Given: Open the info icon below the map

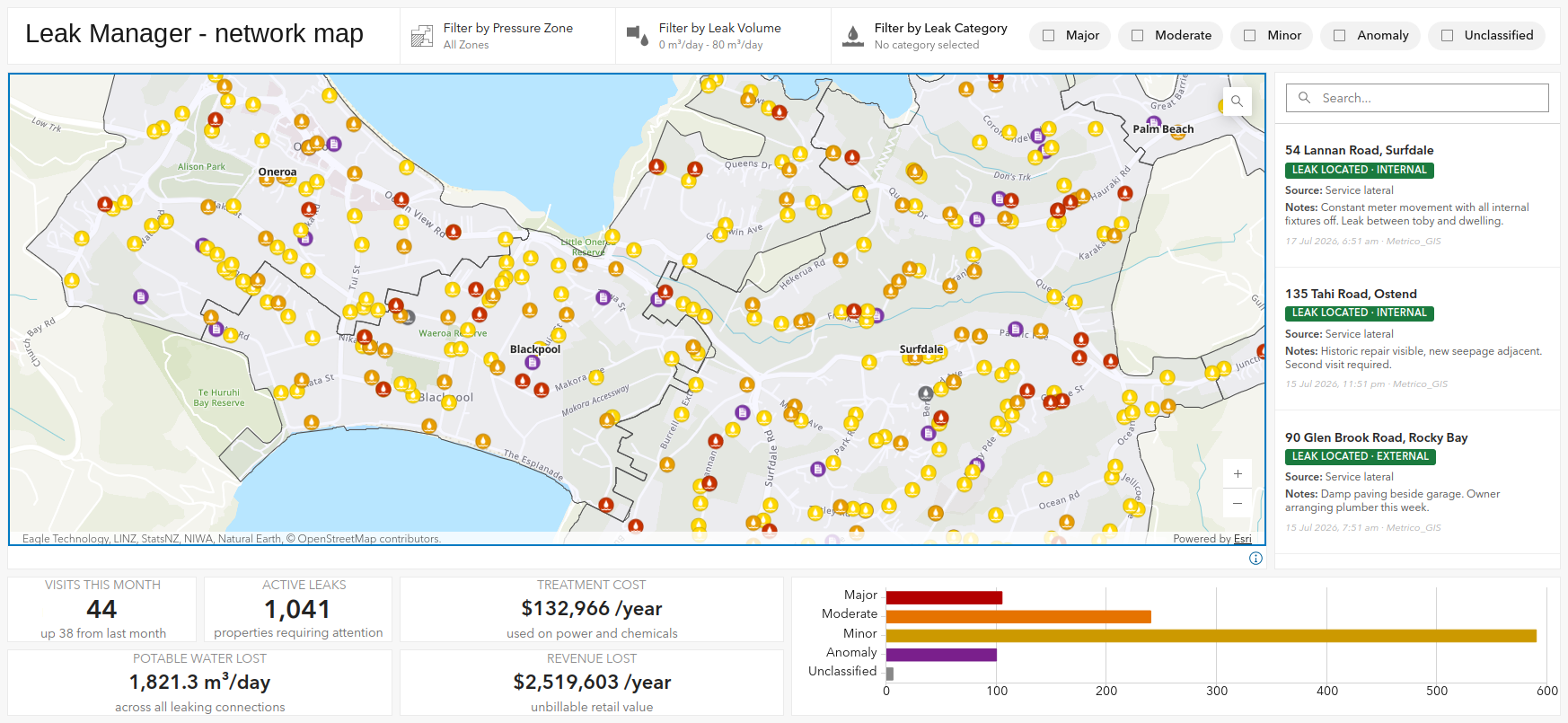Looking at the screenshot, I should [1255, 559].
